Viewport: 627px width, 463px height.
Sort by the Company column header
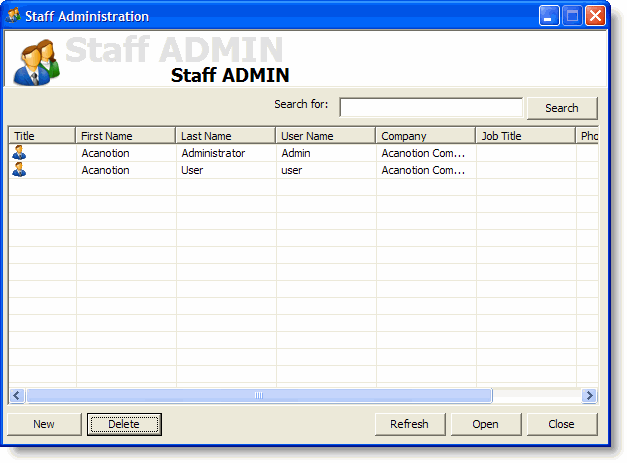point(425,136)
